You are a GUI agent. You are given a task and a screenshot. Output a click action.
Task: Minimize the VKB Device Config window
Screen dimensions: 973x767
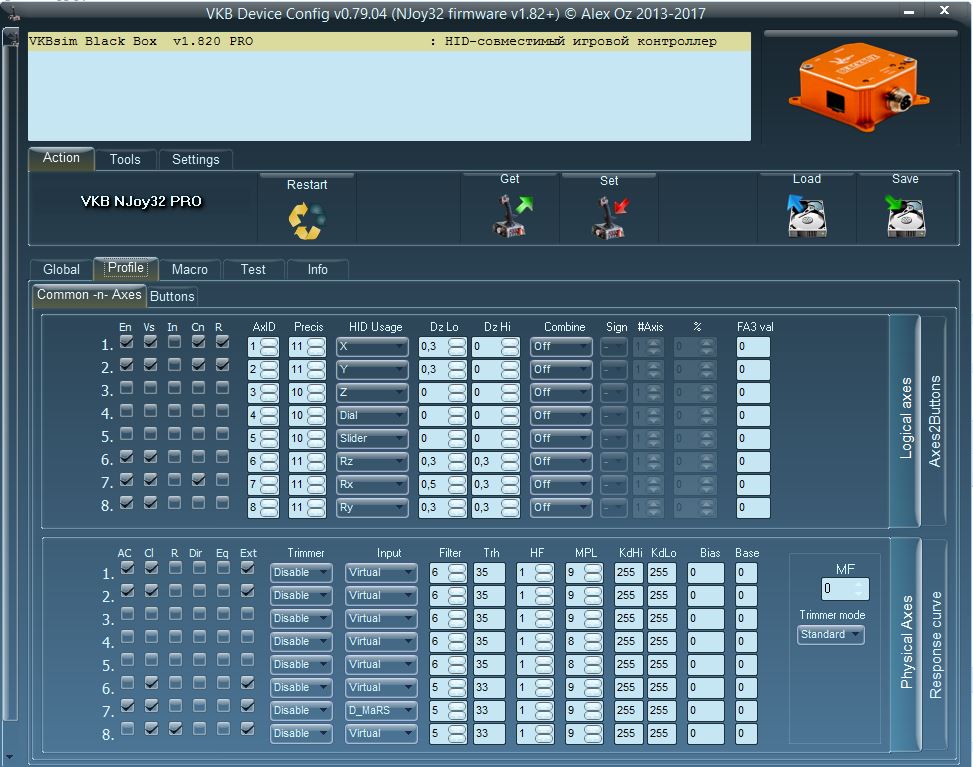(x=908, y=12)
